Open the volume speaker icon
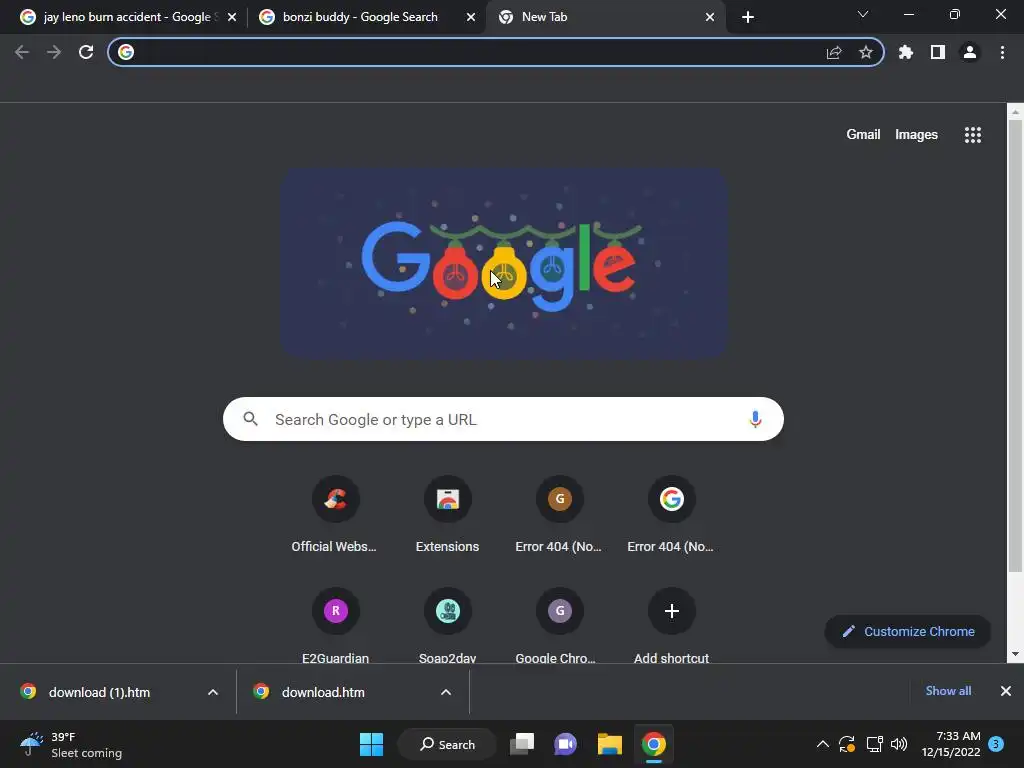 coord(899,744)
